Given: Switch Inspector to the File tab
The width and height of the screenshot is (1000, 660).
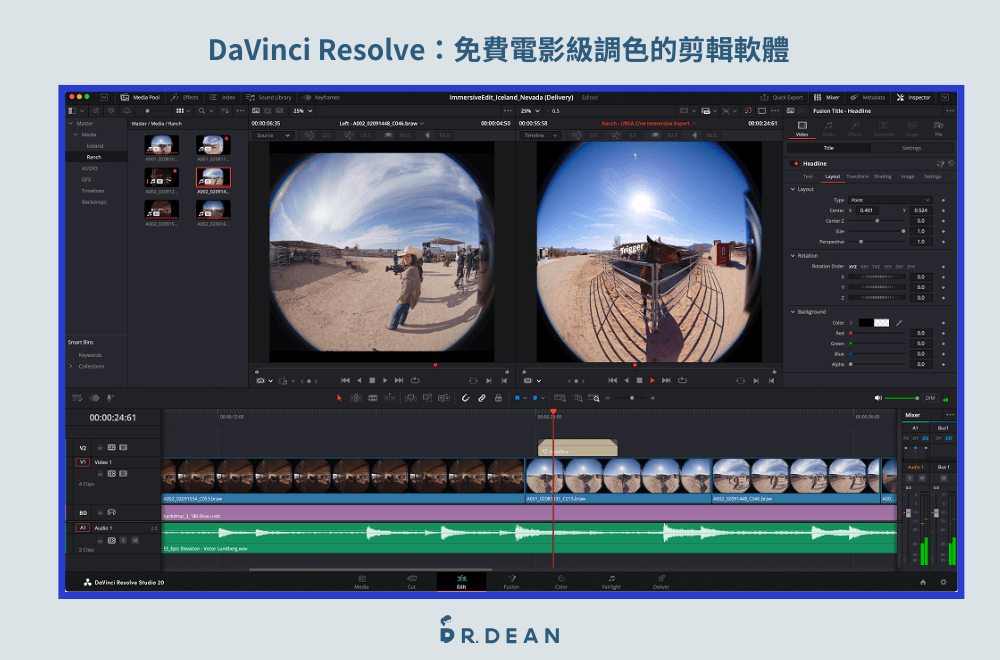Looking at the screenshot, I should point(938,129).
